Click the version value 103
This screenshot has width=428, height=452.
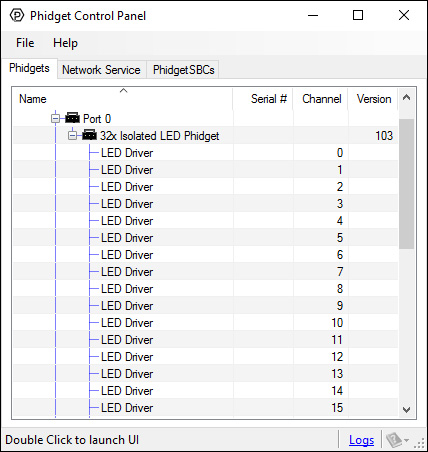coord(384,136)
